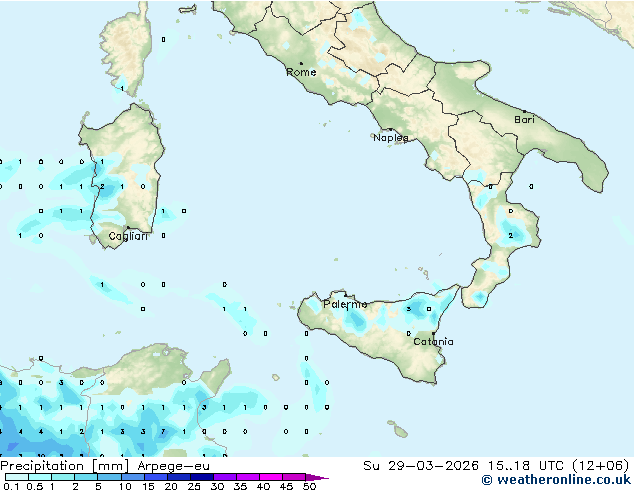Click the Palermo city label

[x=345, y=304]
